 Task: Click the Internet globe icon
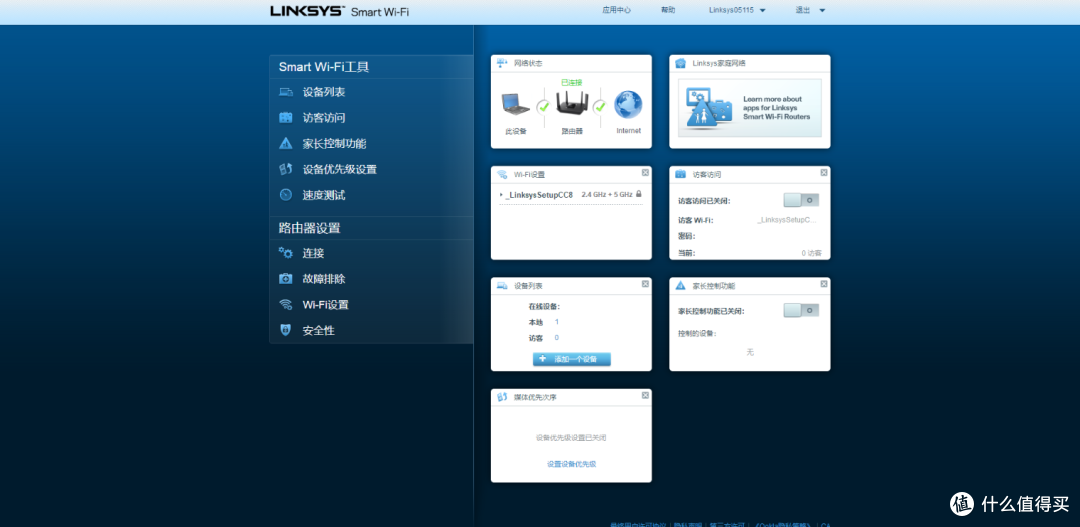pyautogui.click(x=628, y=104)
